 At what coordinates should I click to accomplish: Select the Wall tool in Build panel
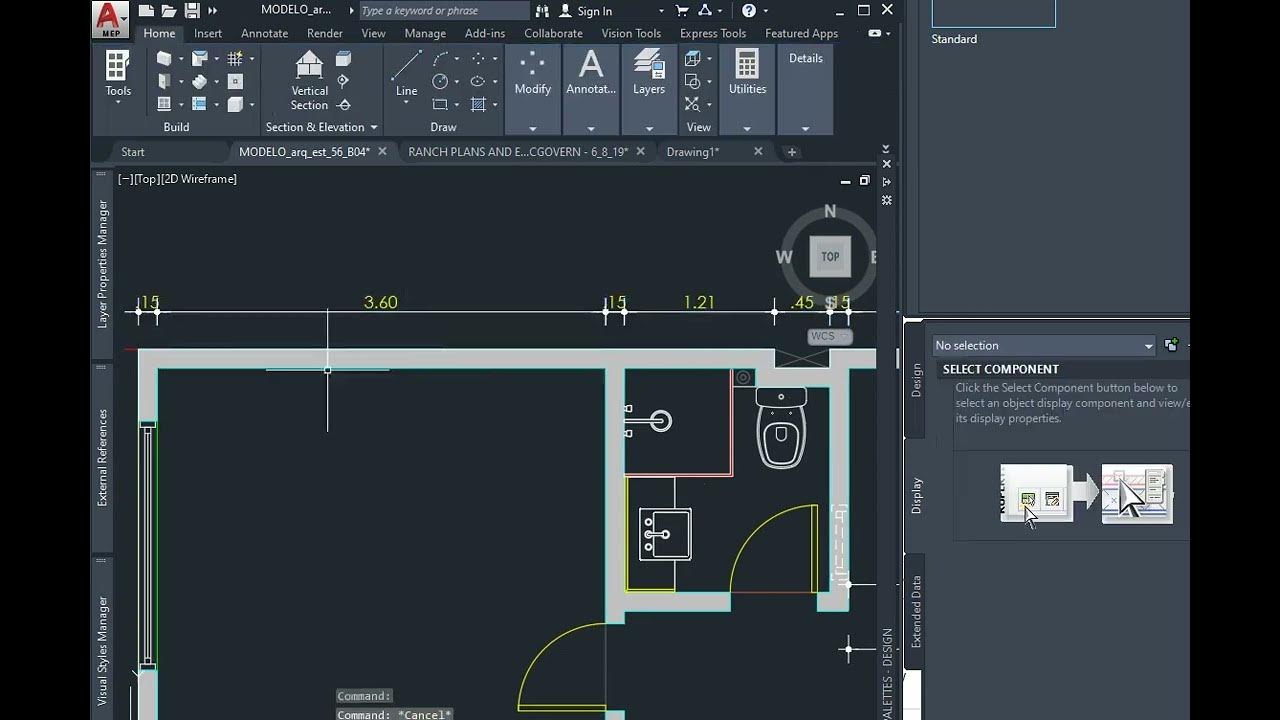click(x=164, y=59)
